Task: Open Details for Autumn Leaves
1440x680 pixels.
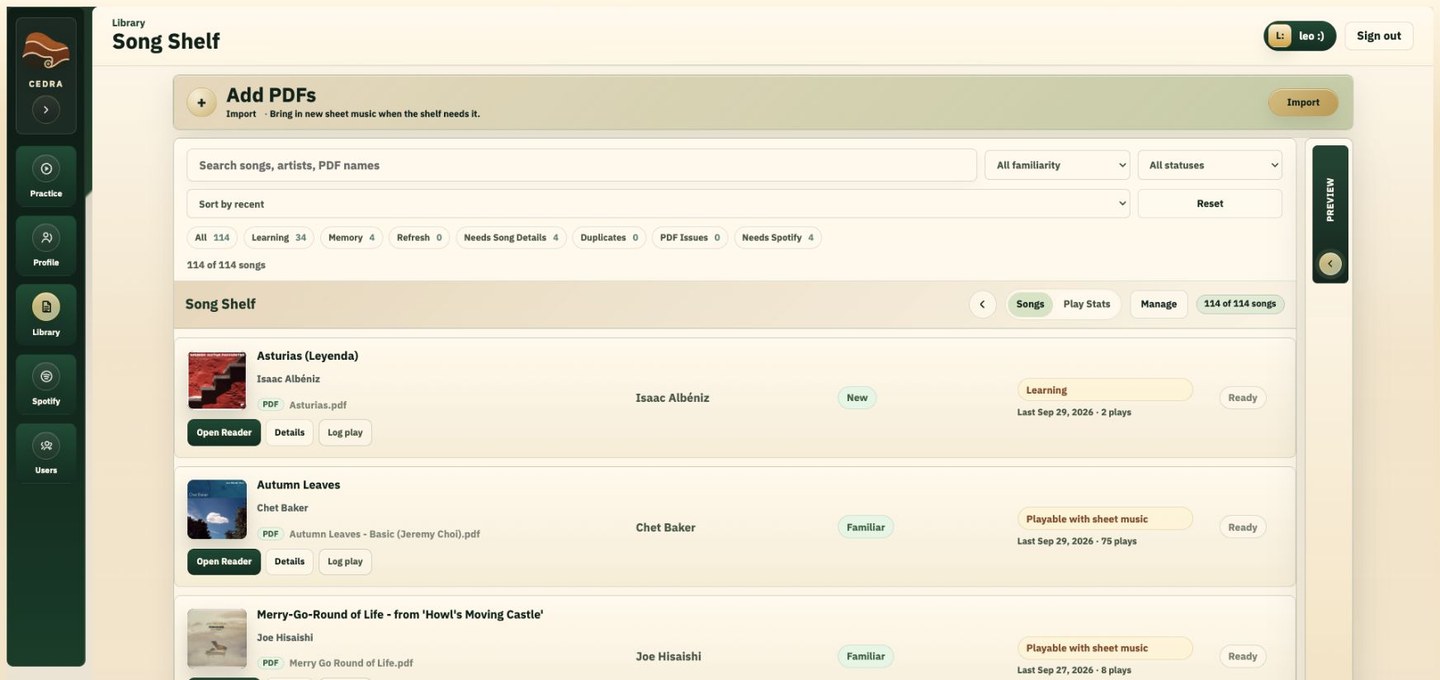Action: (x=289, y=562)
